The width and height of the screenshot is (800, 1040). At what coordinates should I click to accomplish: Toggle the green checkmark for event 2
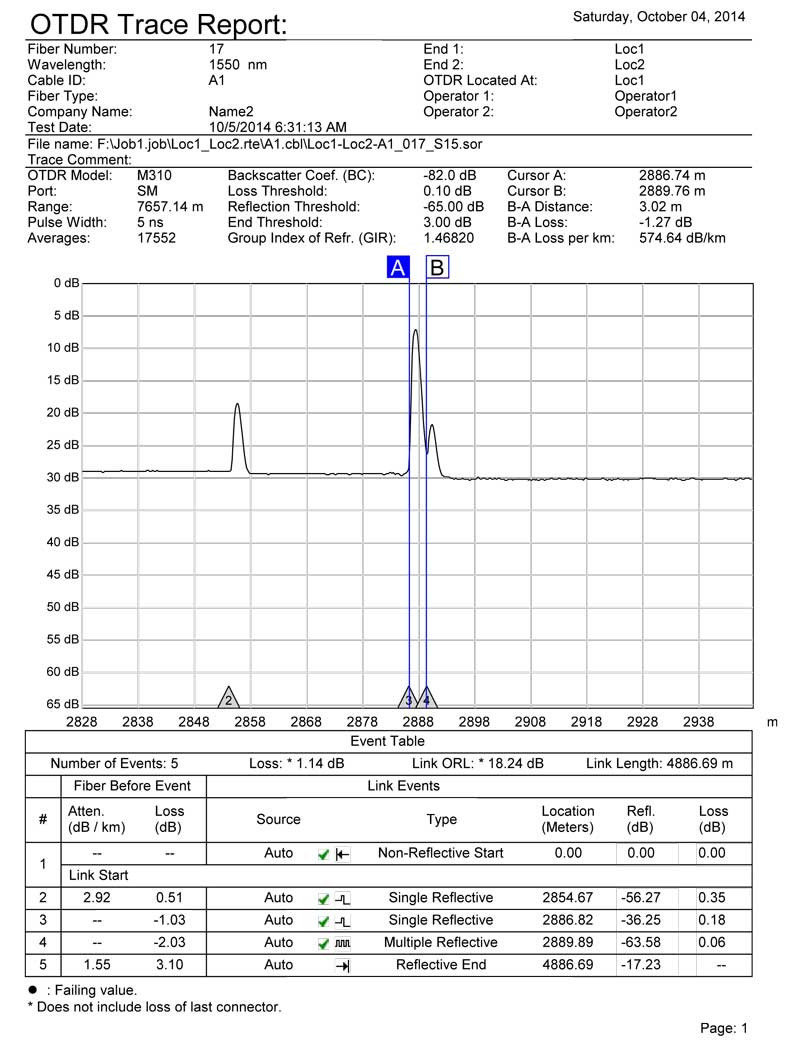[324, 898]
